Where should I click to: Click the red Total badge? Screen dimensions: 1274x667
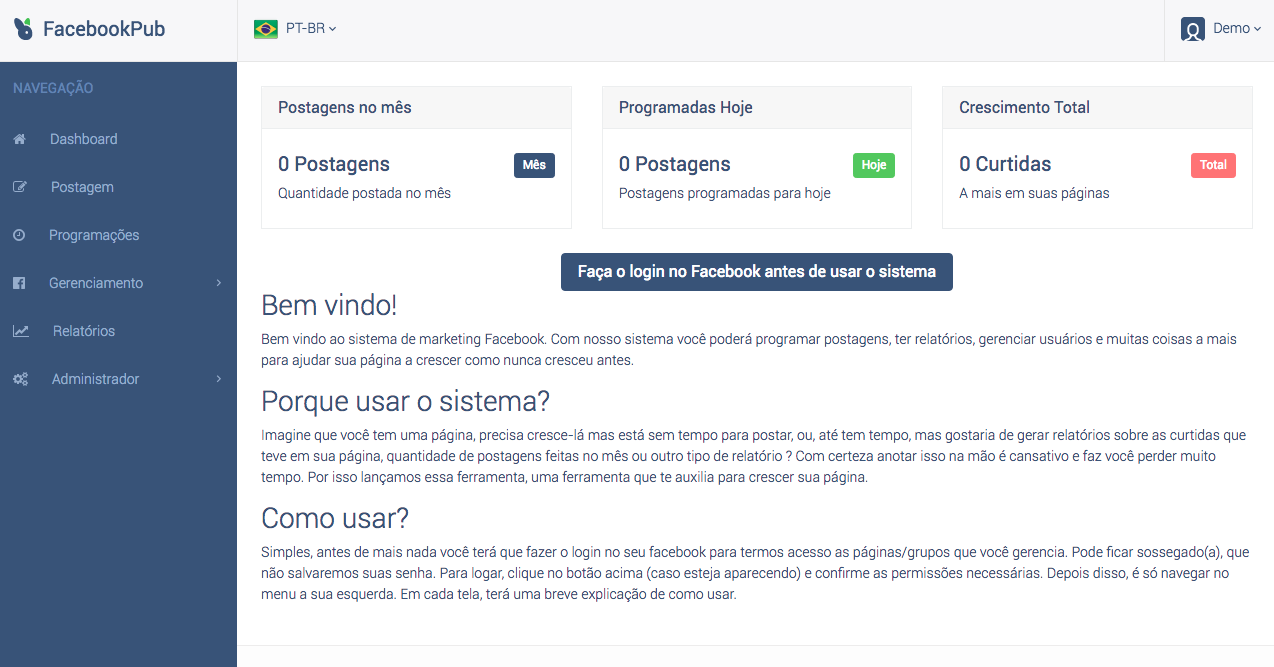click(1213, 165)
